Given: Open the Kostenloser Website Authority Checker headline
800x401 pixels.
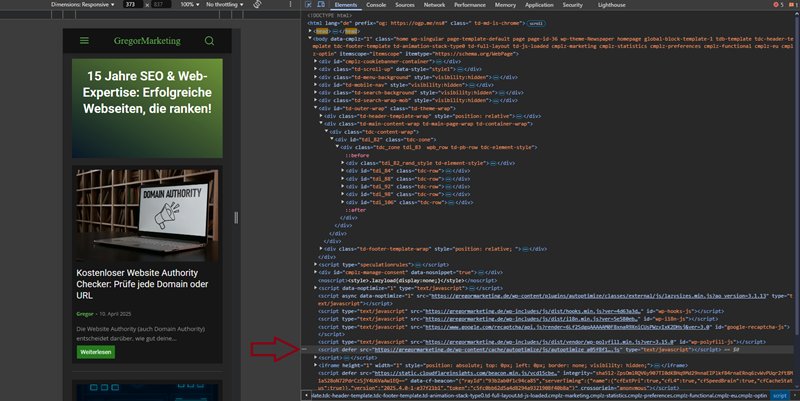Looking at the screenshot, I should pos(142,284).
